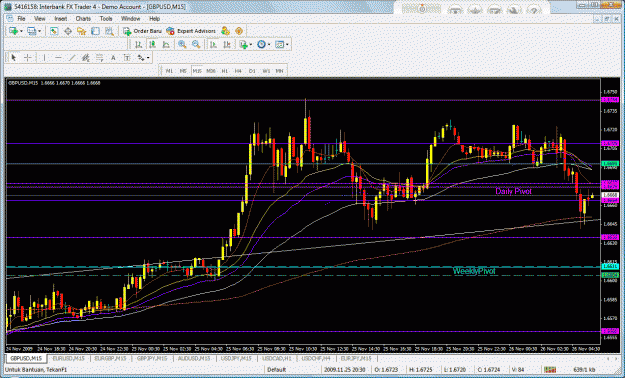
Task: Open the Window menu
Action: pyautogui.click(x=130, y=19)
